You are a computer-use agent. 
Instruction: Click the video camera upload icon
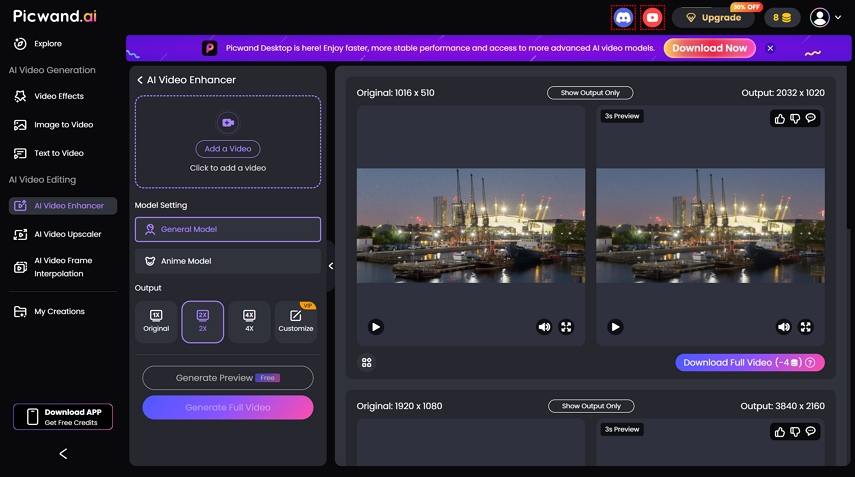click(228, 123)
